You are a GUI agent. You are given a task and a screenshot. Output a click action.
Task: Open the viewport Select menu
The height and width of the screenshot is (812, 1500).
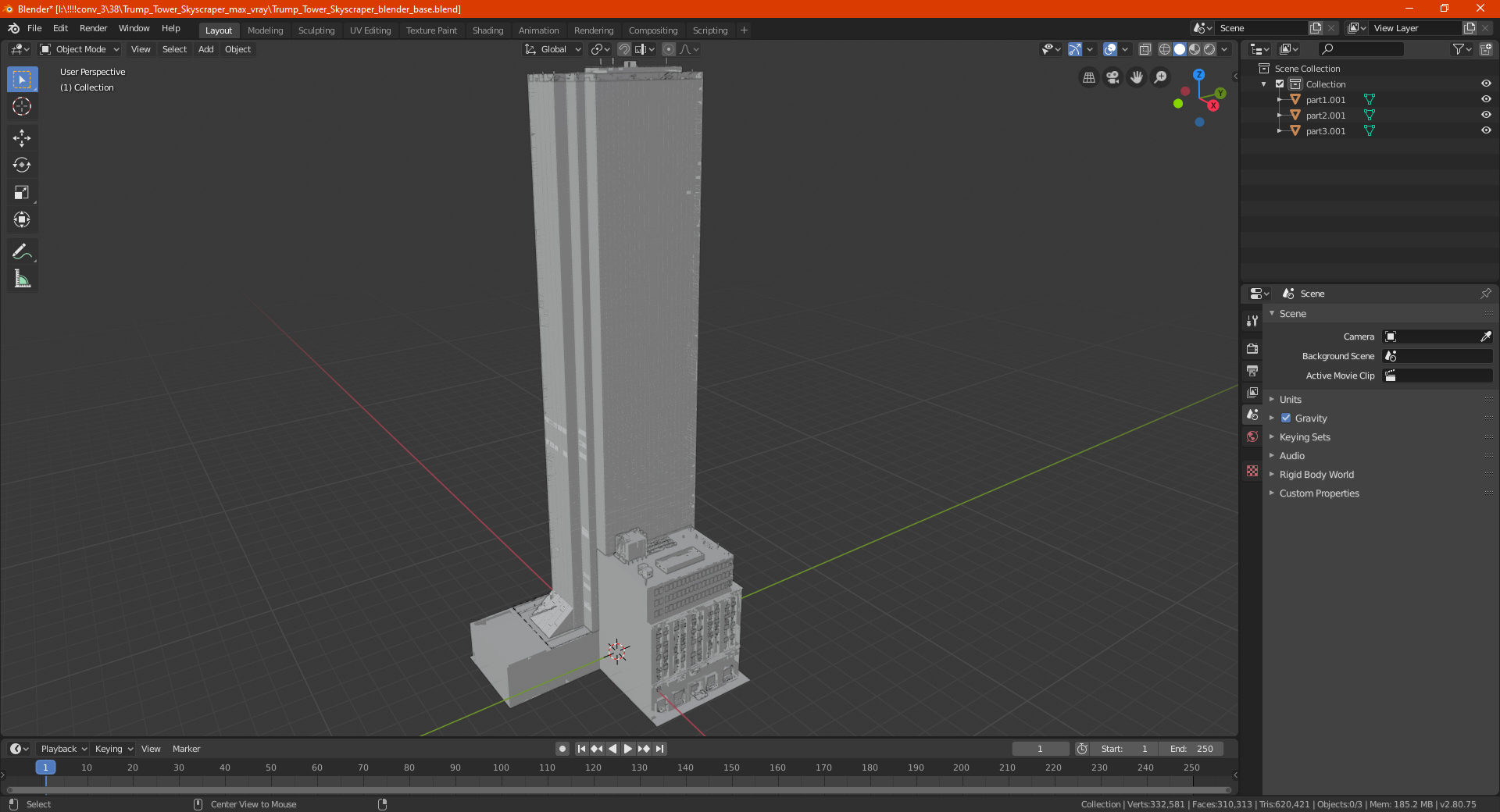point(174,49)
